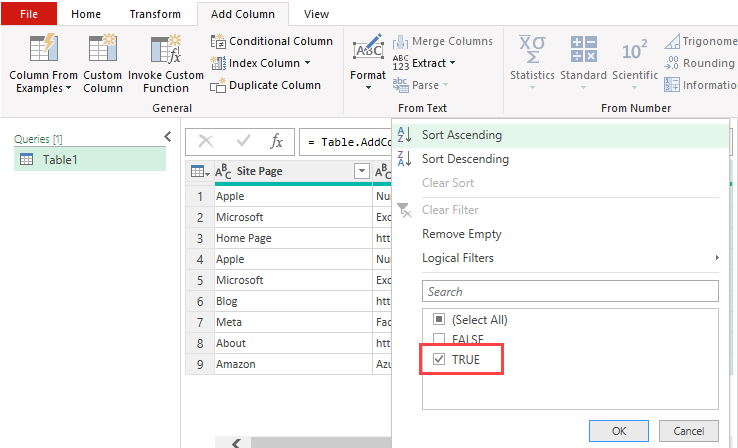Click the Format ABC icon
The width and height of the screenshot is (738, 448).
click(368, 47)
